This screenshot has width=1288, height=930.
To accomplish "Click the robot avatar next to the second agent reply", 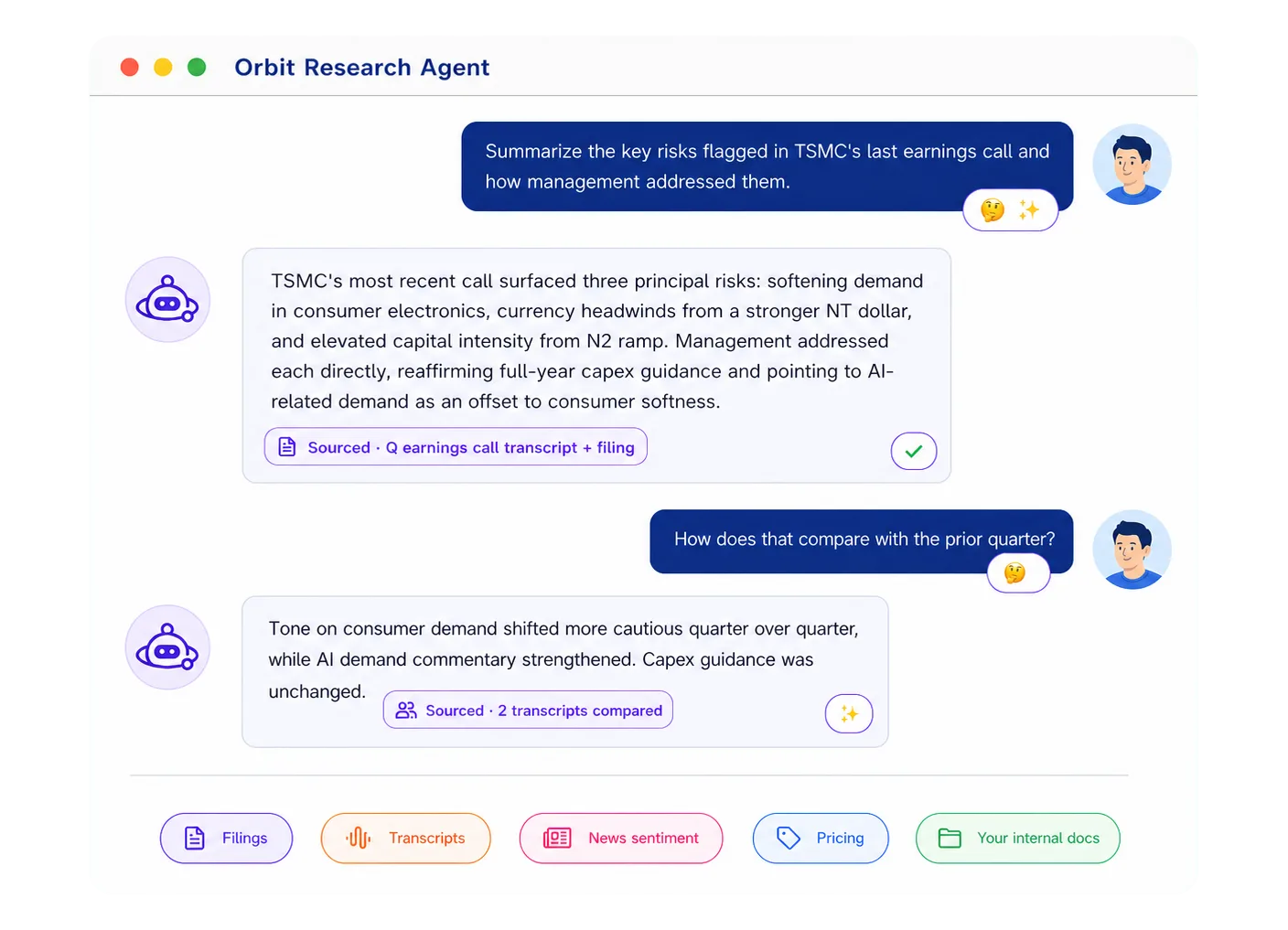I will click(167, 647).
